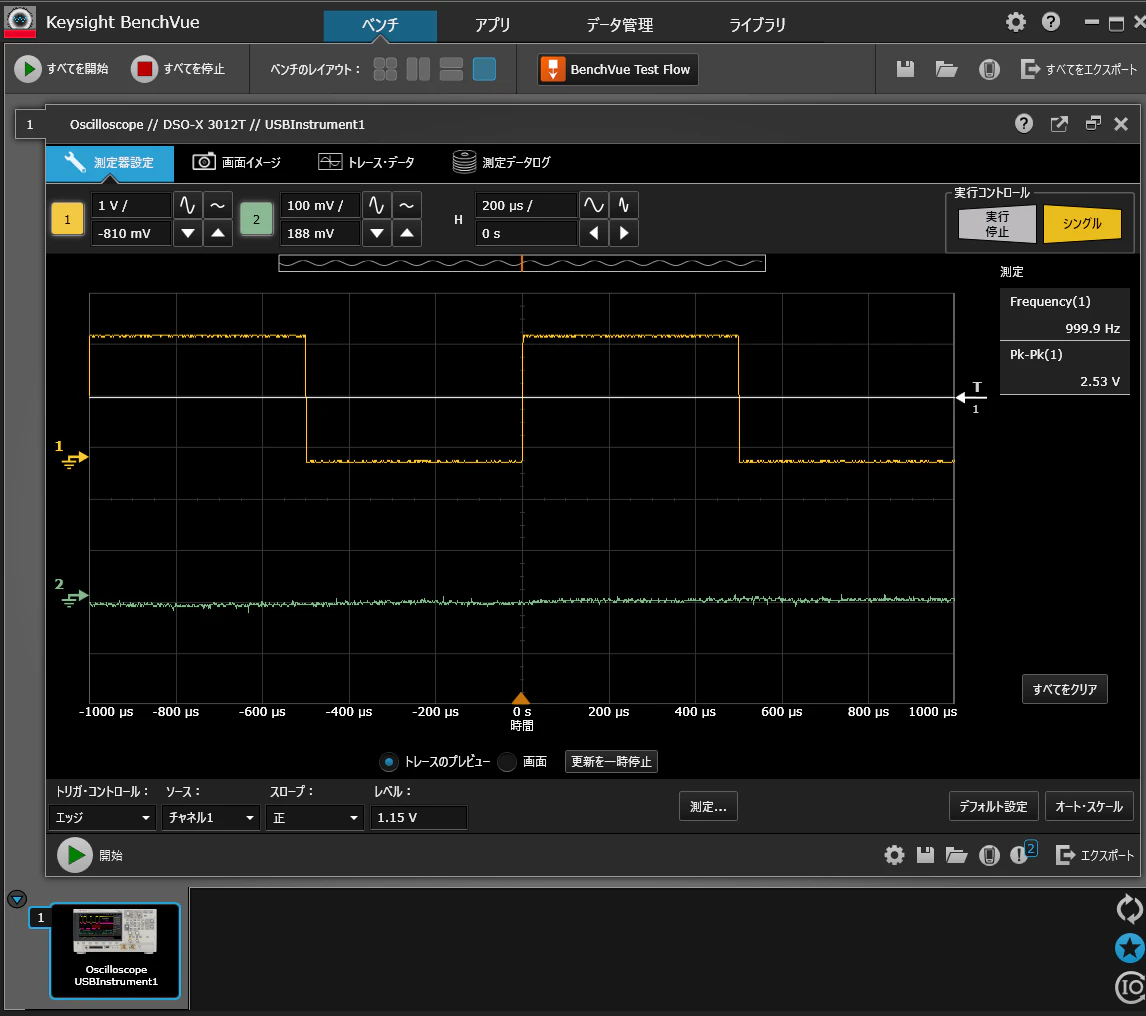Click the oscilloscope panel restore icon
The image size is (1146, 1016).
pos(1093,124)
